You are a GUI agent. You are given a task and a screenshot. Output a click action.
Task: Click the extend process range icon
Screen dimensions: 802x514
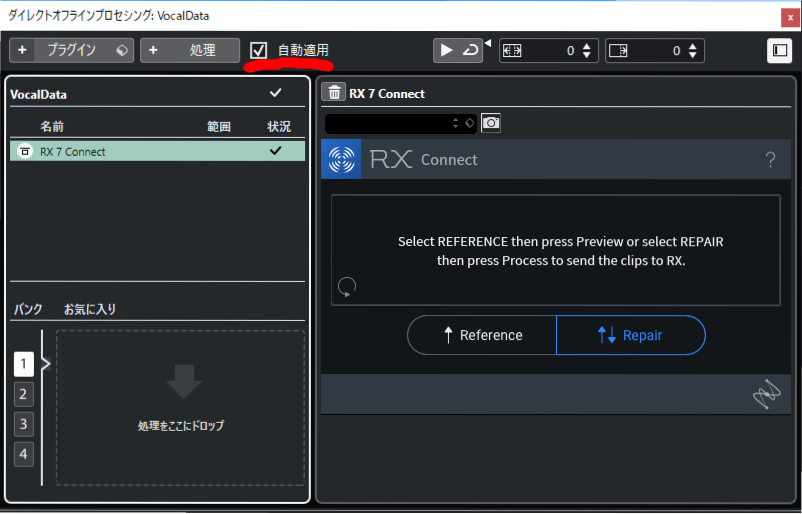pos(512,51)
